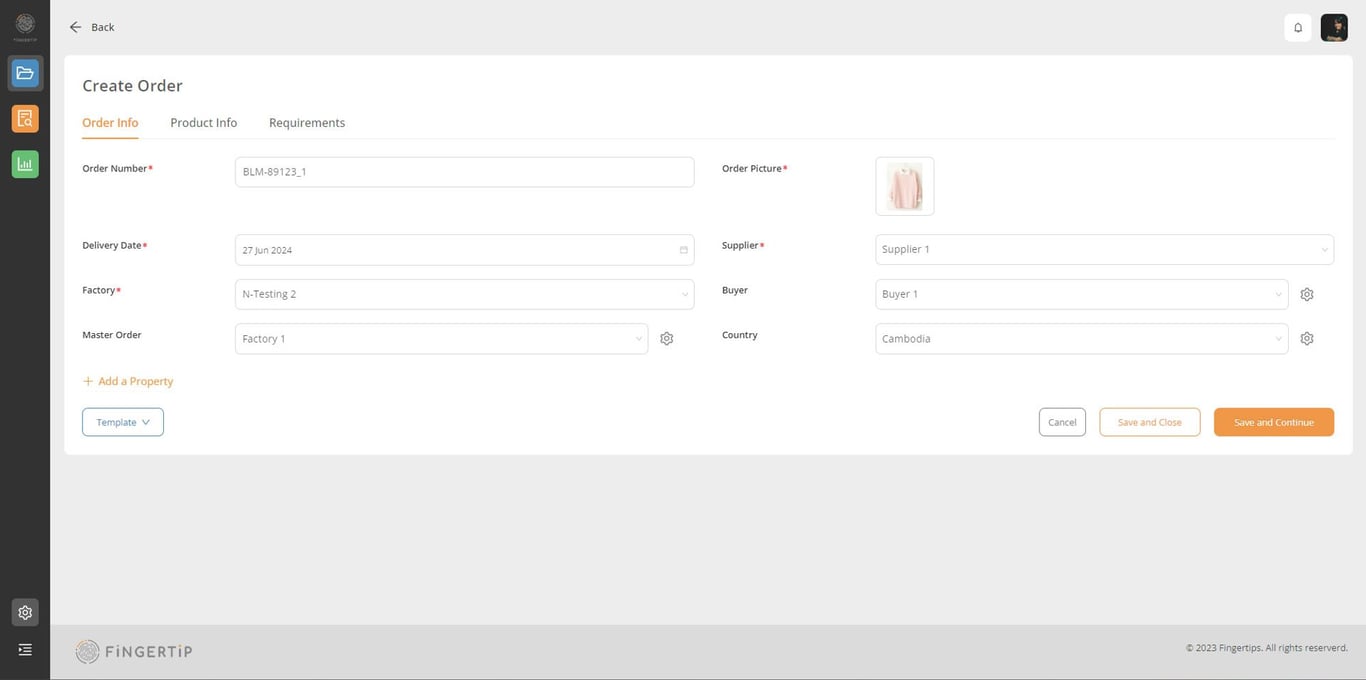Open the calendar icon in Delivery Date

(x=684, y=250)
